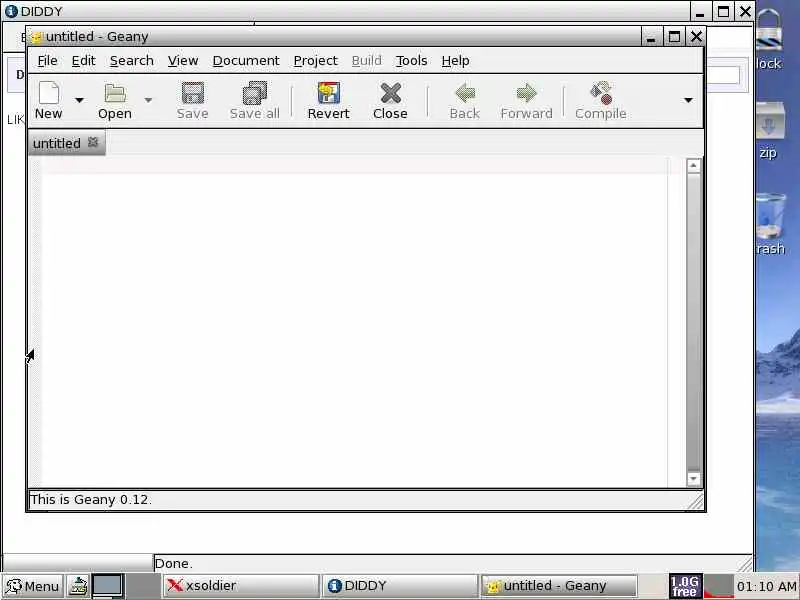Viewport: 800px width, 600px height.
Task: Click the show desktop icon in taskbar
Action: (x=78, y=586)
